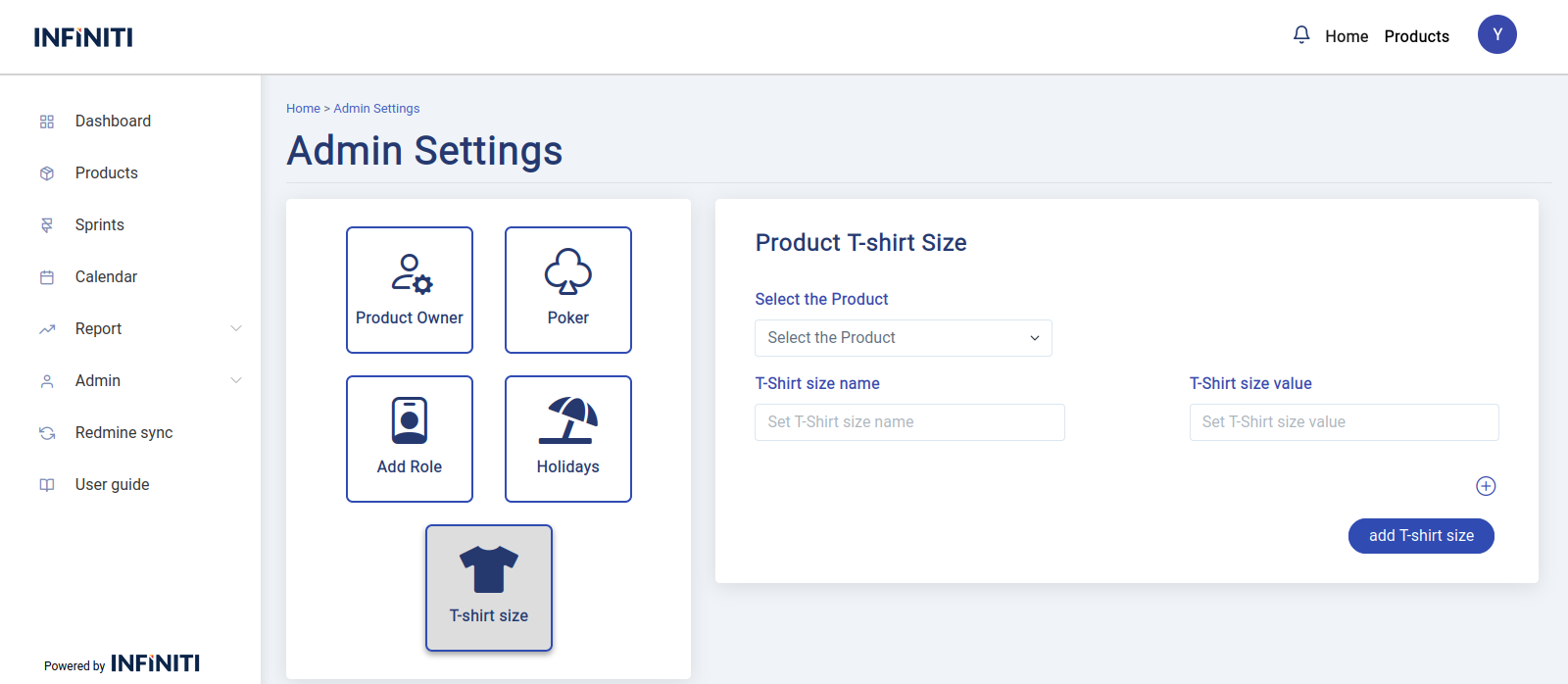1568x684 pixels.
Task: Open the user avatar Y menu
Action: tap(1496, 35)
